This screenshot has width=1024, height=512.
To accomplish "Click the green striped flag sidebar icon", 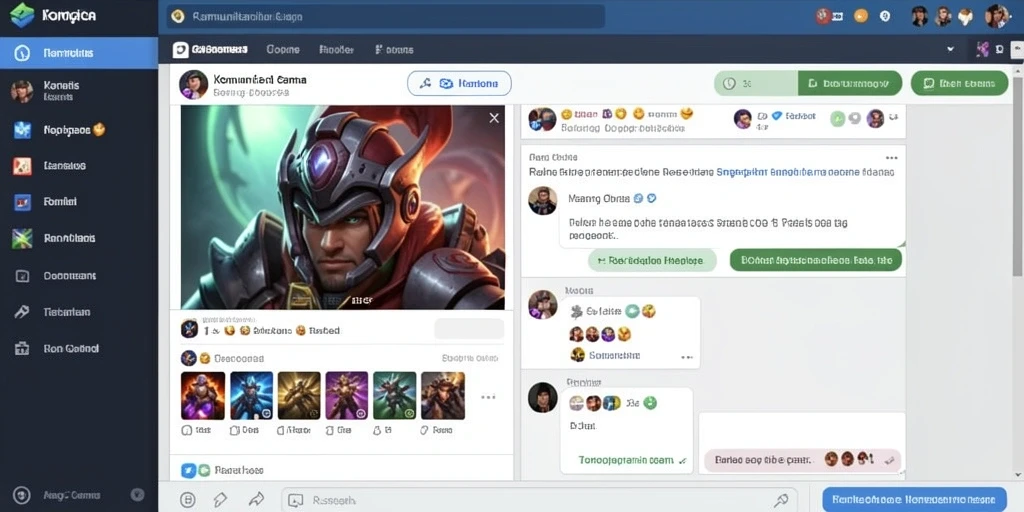I will pos(22,239).
